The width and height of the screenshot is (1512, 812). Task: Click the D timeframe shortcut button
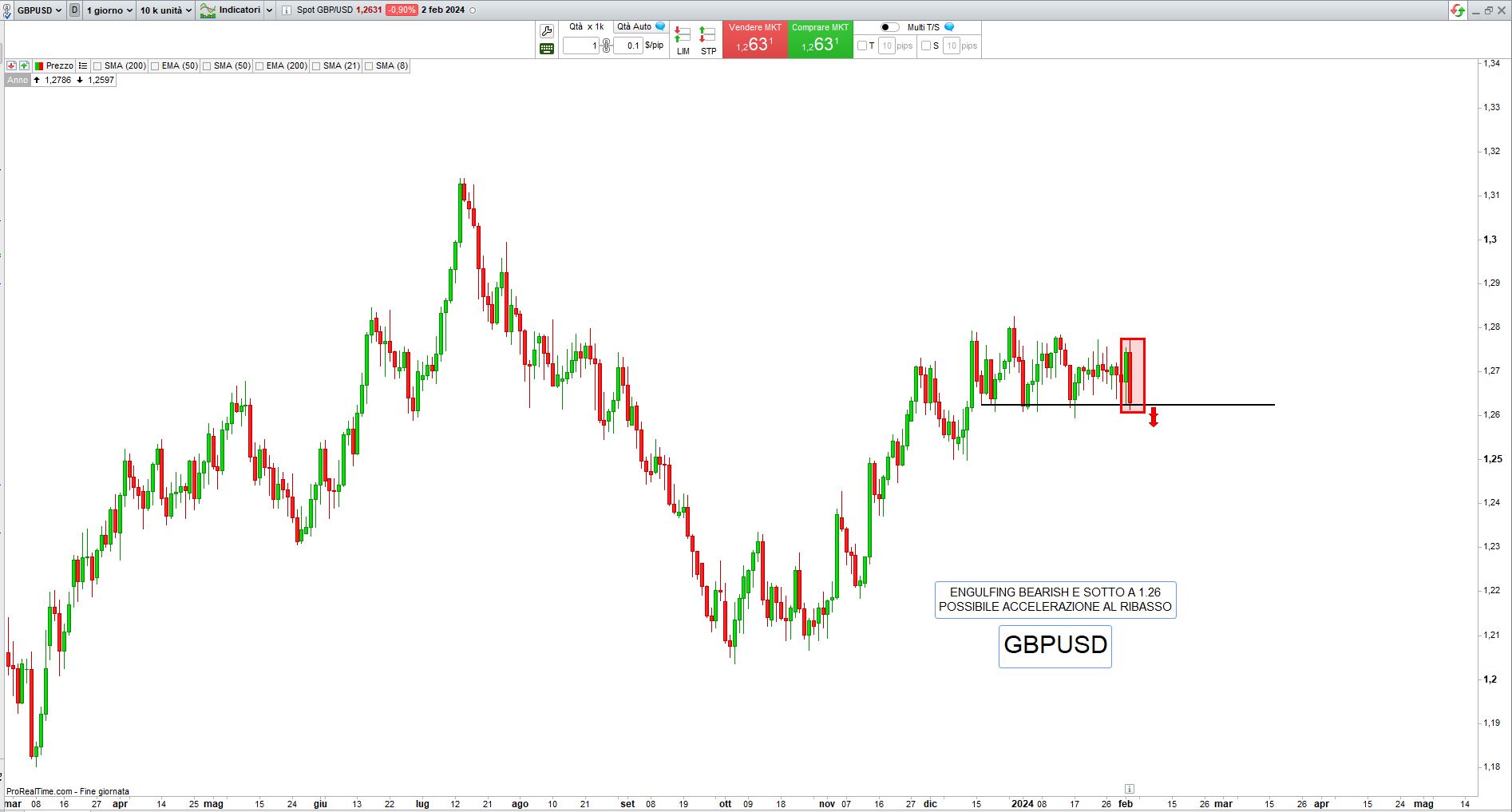point(74,10)
